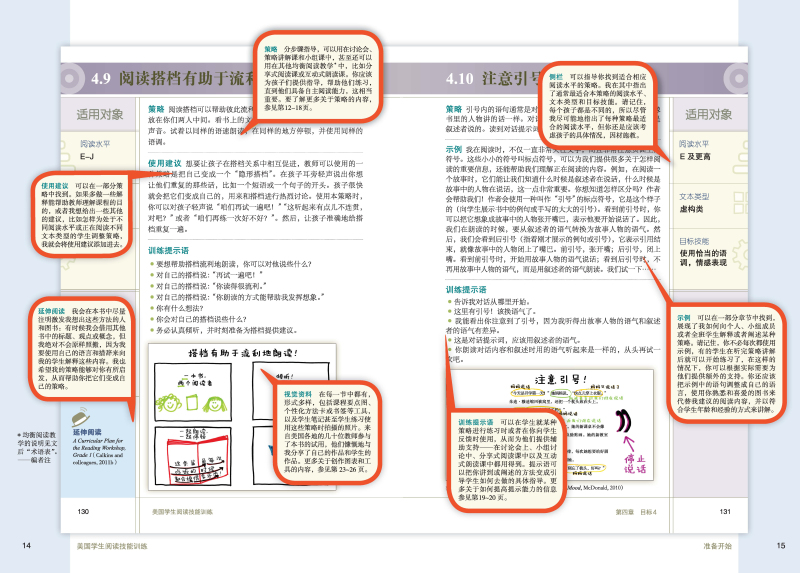Click 适用对象 heading above 'E 及更高'

pos(708,114)
